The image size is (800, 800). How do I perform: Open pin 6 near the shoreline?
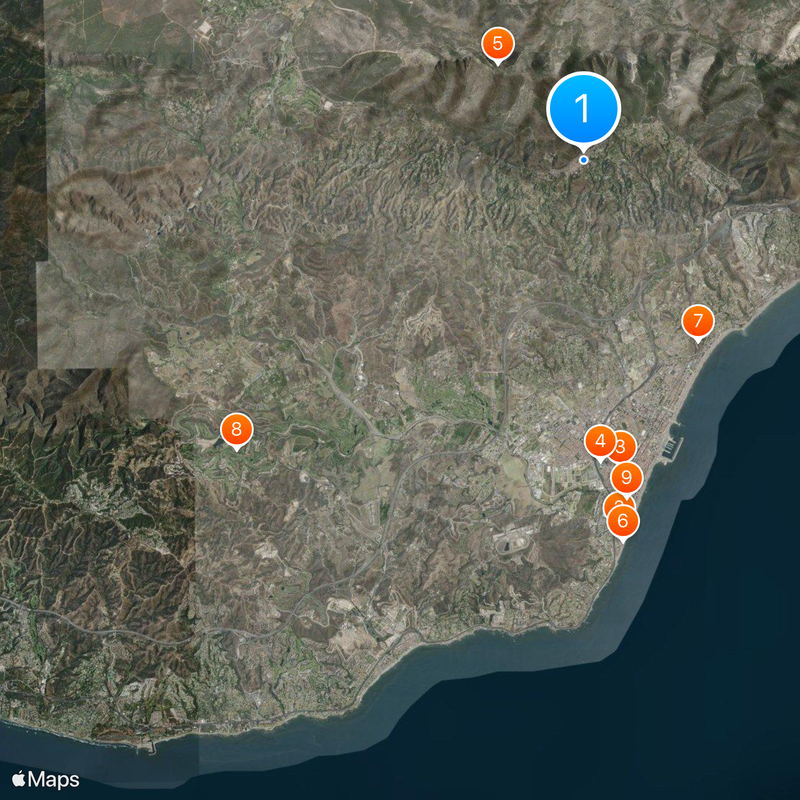[621, 519]
